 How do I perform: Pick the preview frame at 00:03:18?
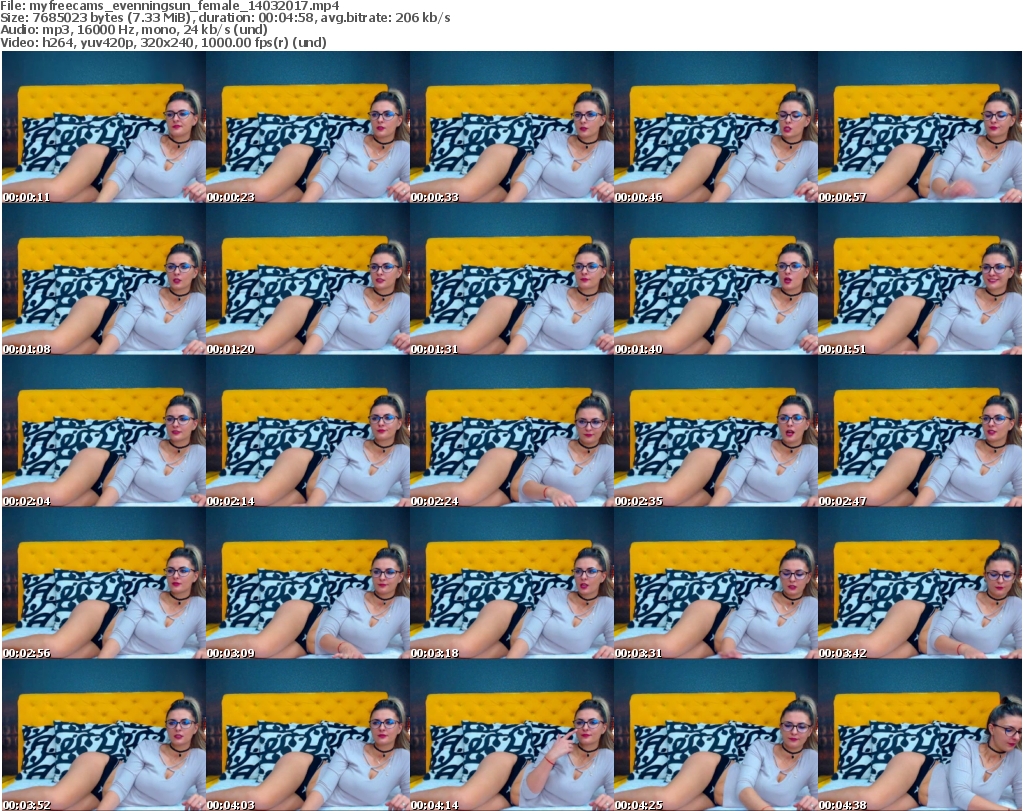tap(512, 583)
